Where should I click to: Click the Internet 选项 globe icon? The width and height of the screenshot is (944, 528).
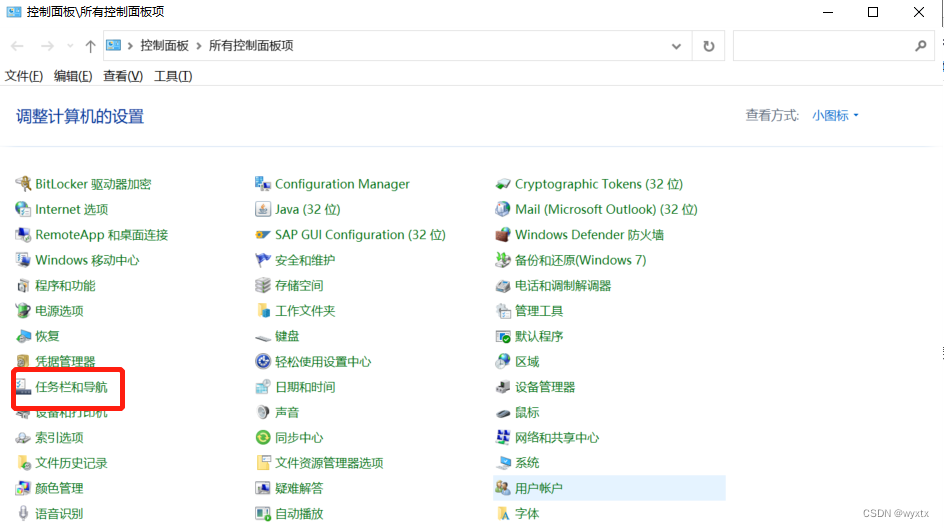[23, 209]
